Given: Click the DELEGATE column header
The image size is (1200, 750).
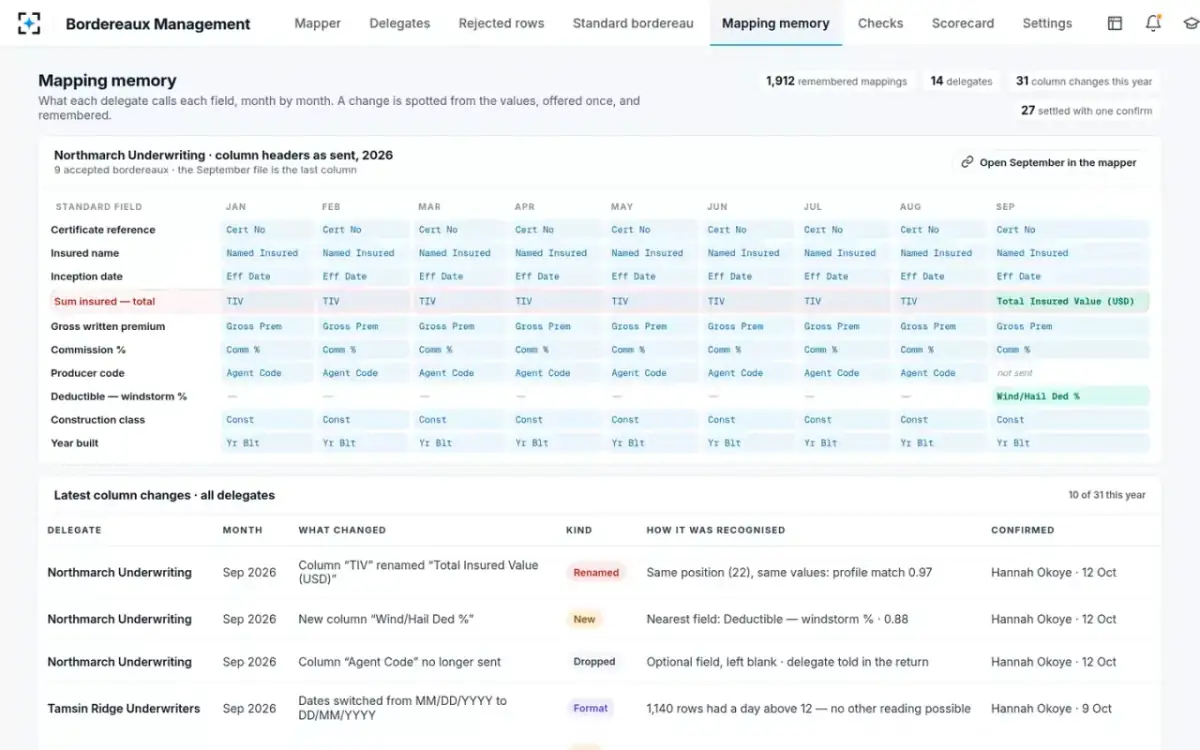Looking at the screenshot, I should [x=74, y=530].
